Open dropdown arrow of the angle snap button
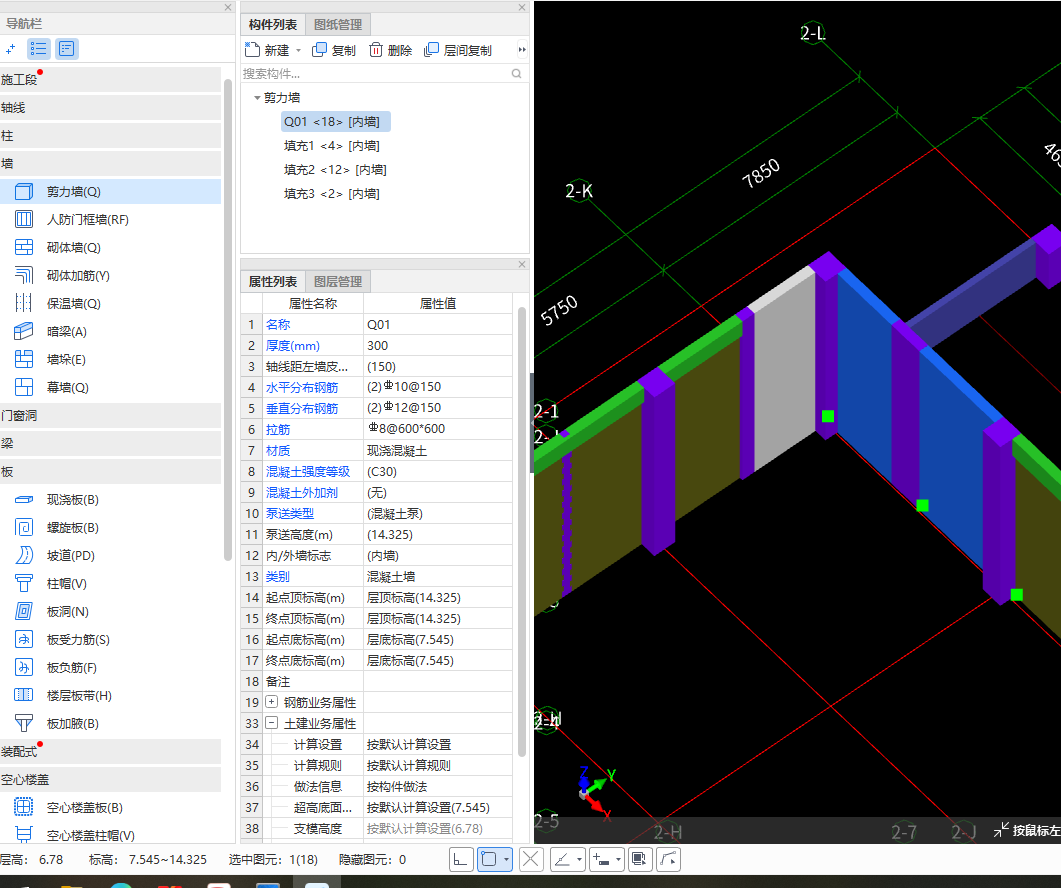The image size is (1061, 888). [579, 860]
